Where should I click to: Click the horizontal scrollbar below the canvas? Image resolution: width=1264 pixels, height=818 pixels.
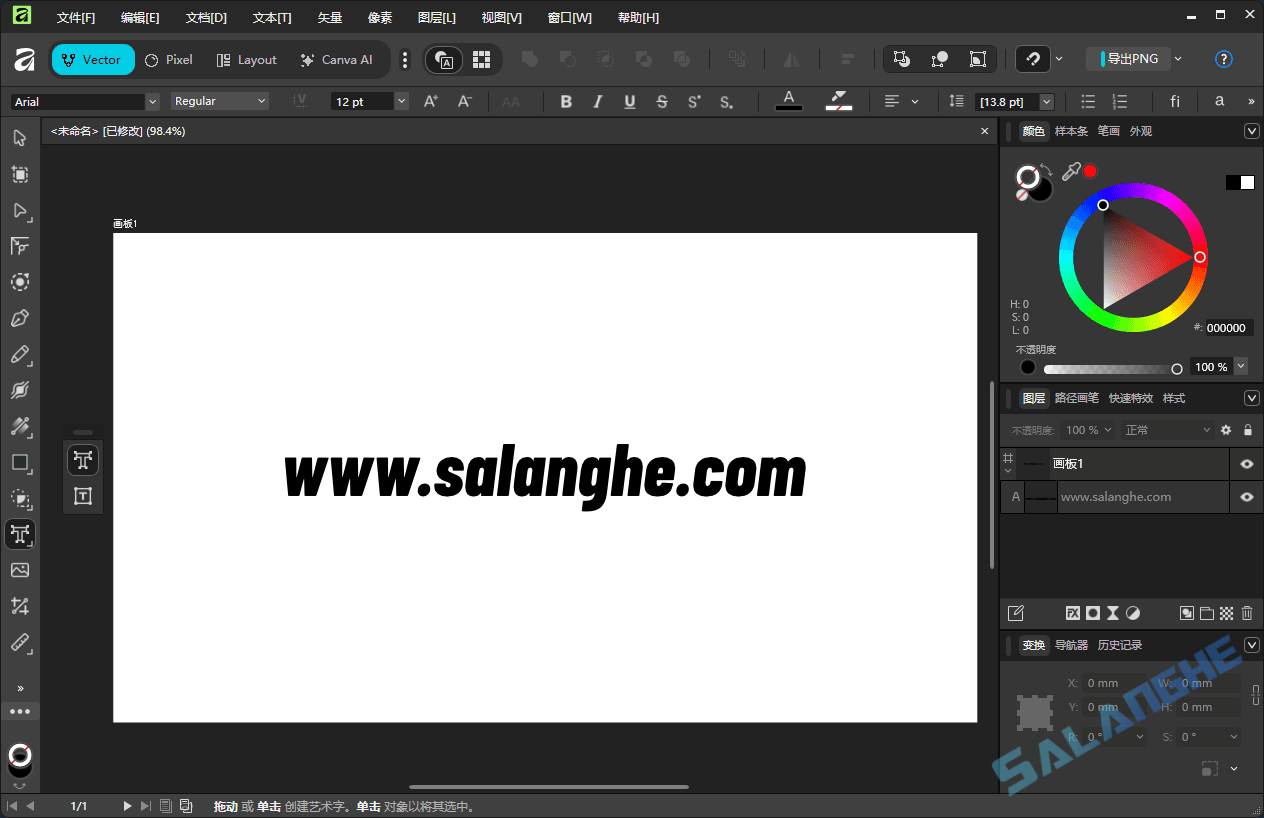(x=548, y=786)
